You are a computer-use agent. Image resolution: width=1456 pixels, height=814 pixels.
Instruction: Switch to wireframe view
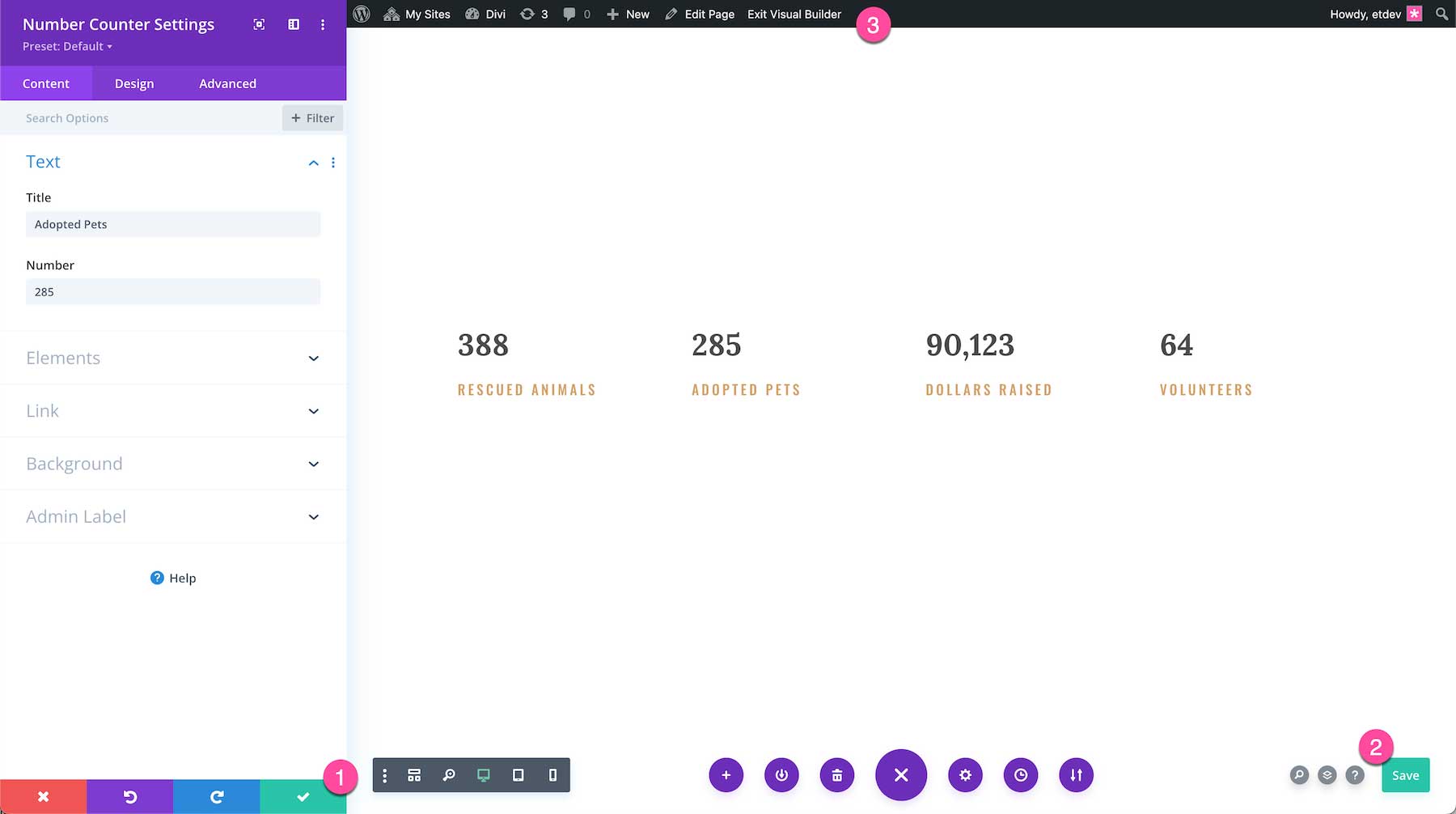pyautogui.click(x=414, y=775)
